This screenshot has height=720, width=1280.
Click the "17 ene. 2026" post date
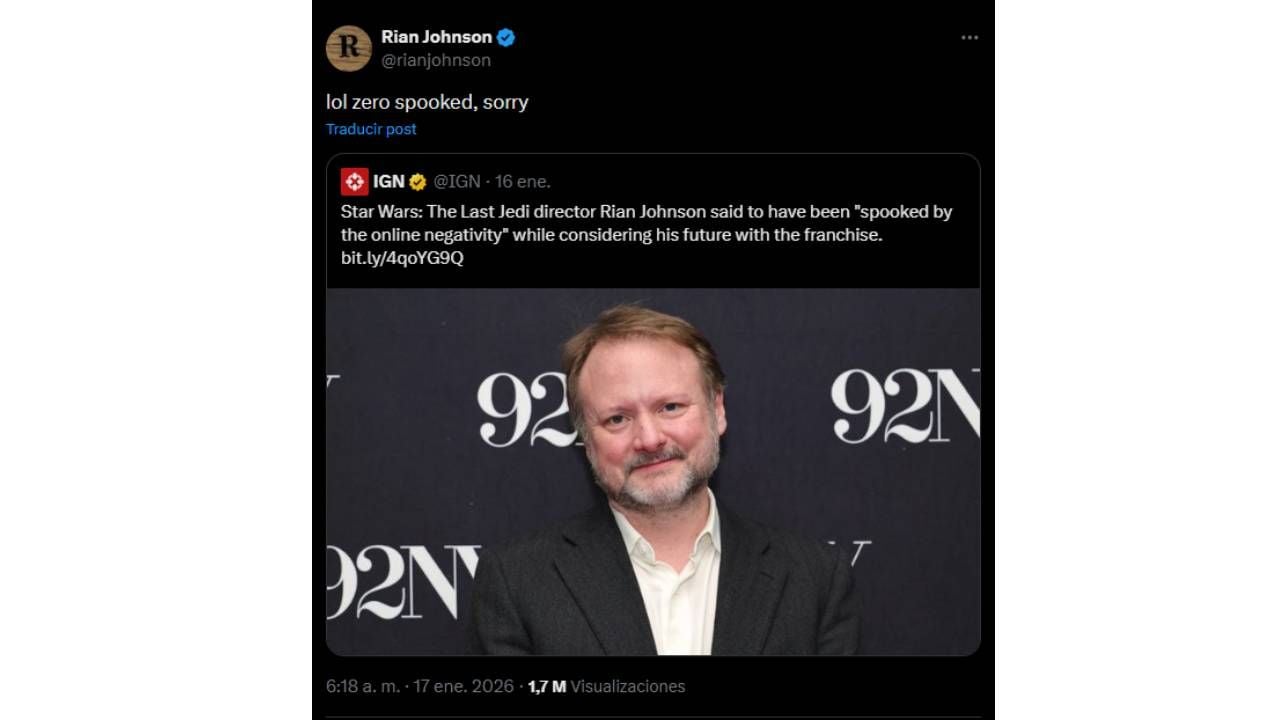(x=463, y=686)
